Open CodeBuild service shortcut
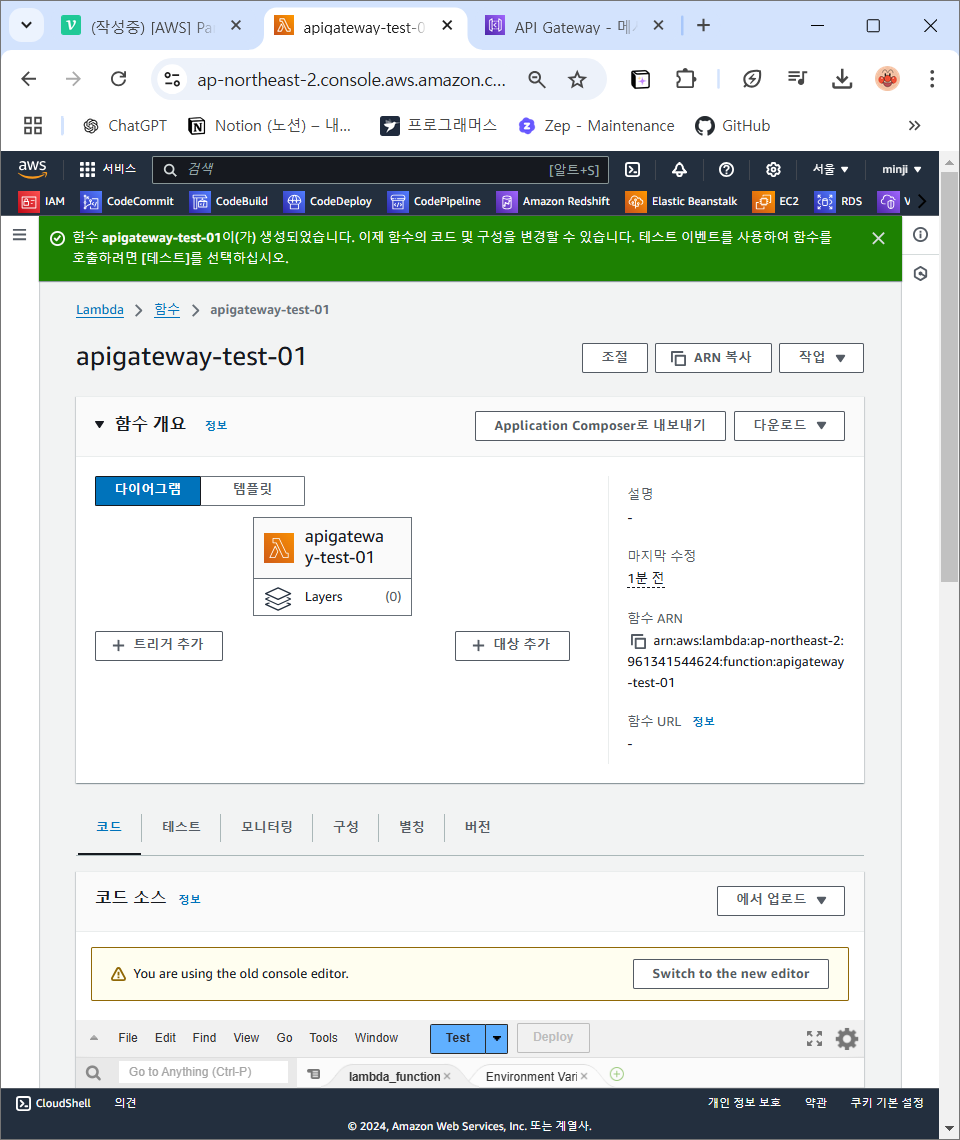The height and width of the screenshot is (1140, 960). 229,201
